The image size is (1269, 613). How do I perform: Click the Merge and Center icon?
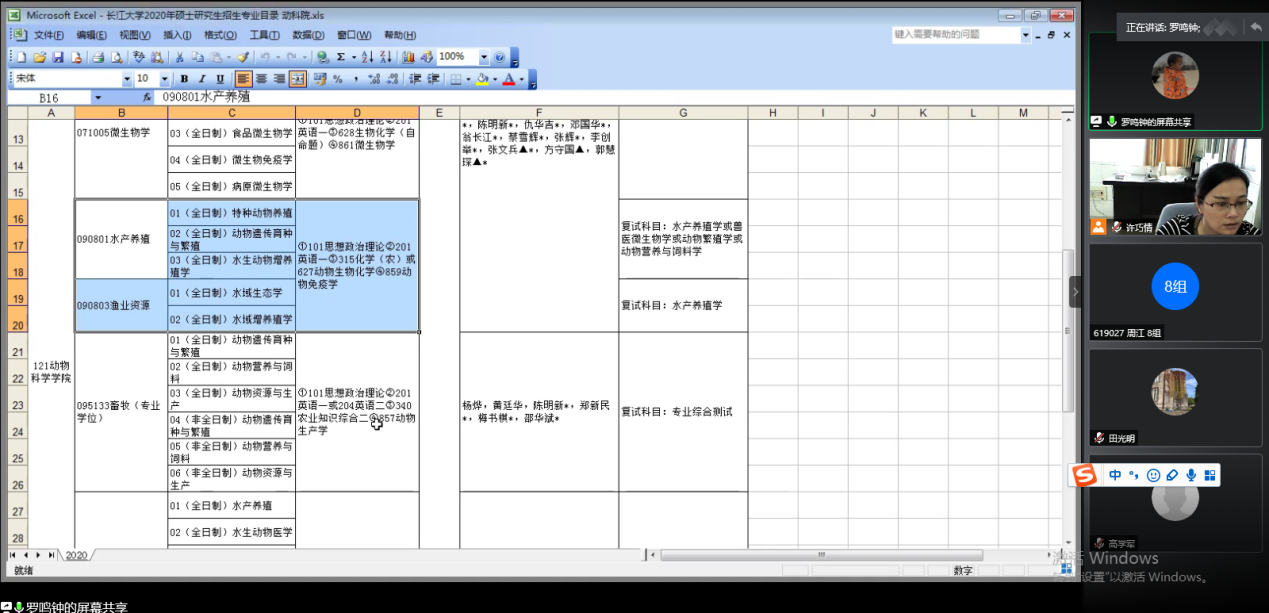(298, 79)
